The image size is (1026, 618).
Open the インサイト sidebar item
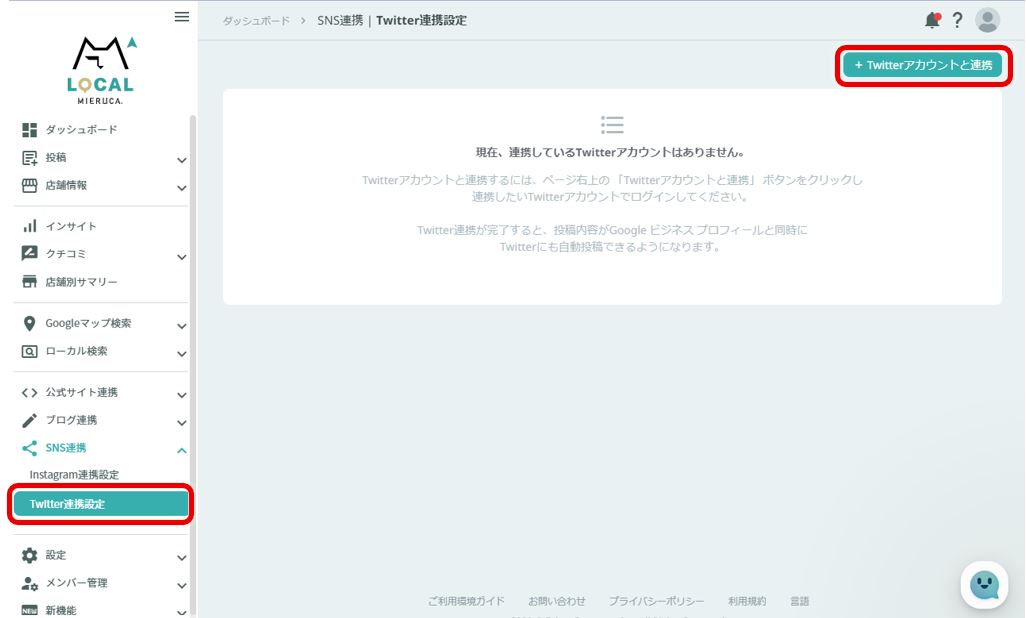(x=71, y=227)
